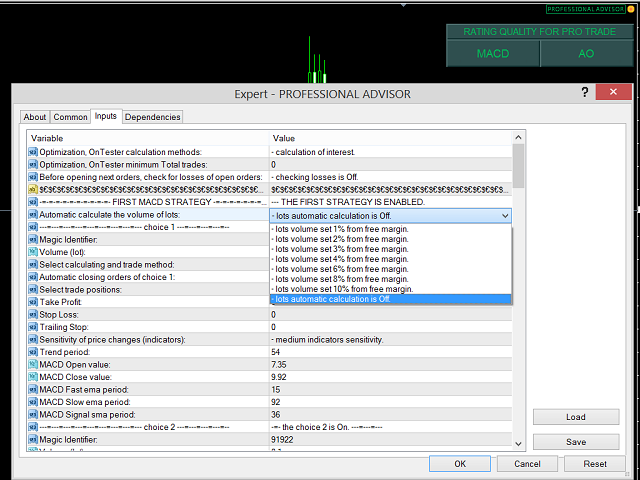Click the MACD Open value double-type icon
The width and height of the screenshot is (640, 480).
pos(33,365)
